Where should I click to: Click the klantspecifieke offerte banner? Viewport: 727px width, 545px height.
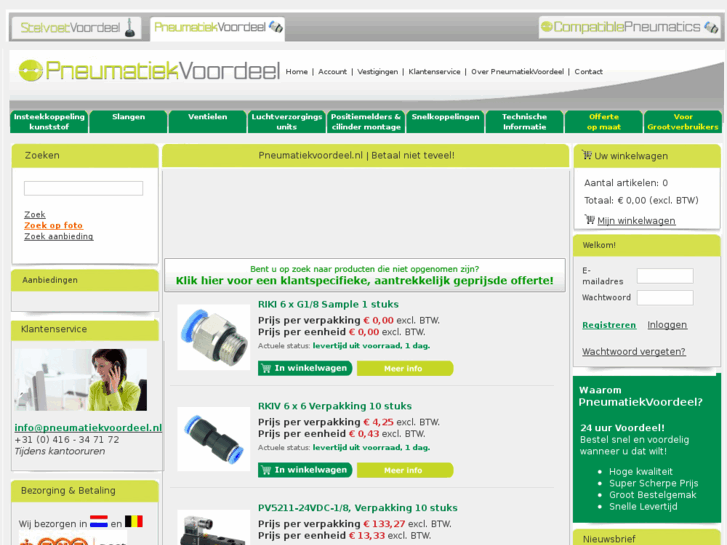[364, 275]
